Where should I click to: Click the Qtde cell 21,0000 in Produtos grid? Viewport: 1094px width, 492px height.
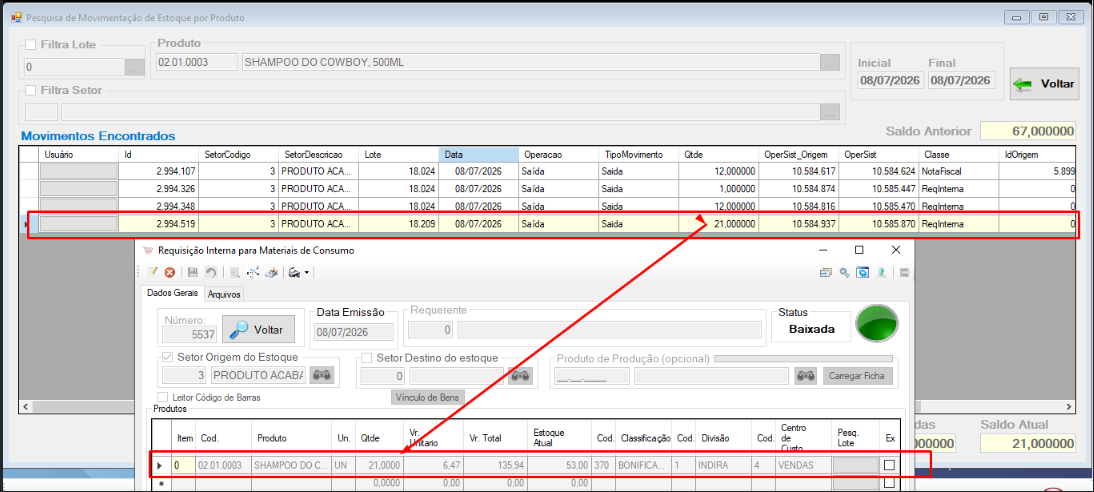(x=380, y=465)
